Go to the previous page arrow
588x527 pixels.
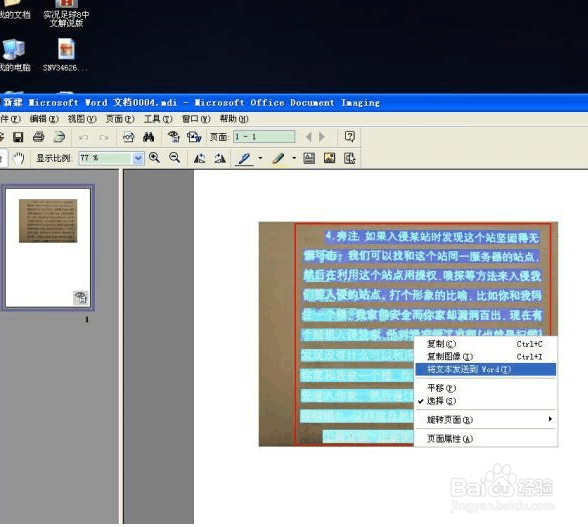(x=309, y=137)
